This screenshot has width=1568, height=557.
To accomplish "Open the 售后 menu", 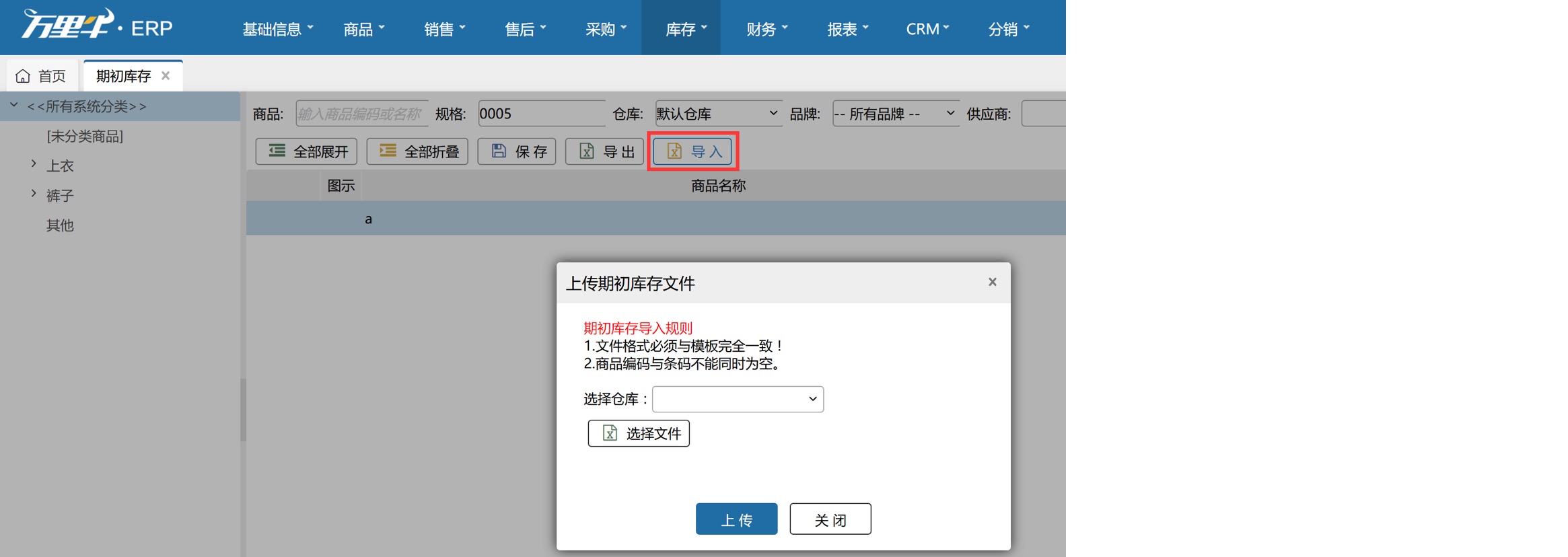I will coord(526,28).
